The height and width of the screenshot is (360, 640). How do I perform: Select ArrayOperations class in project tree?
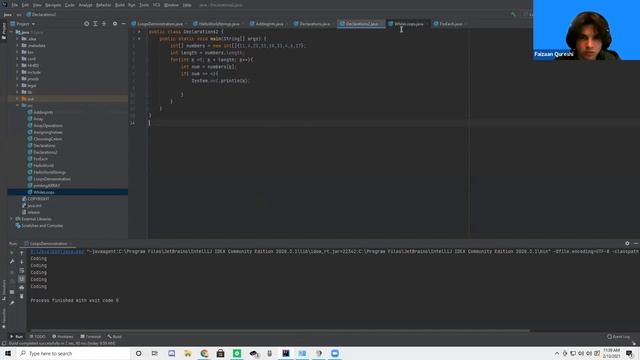click(48, 126)
